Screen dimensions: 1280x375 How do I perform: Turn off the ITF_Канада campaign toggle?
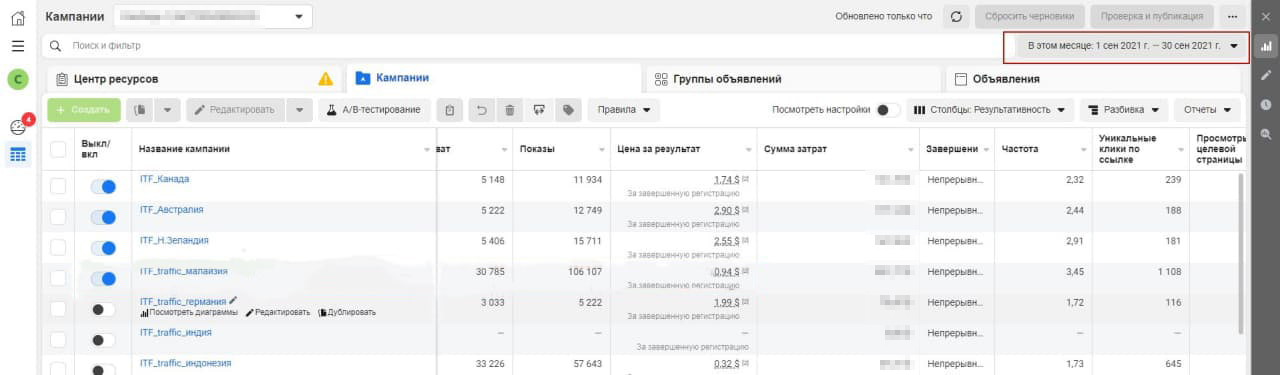(x=103, y=187)
